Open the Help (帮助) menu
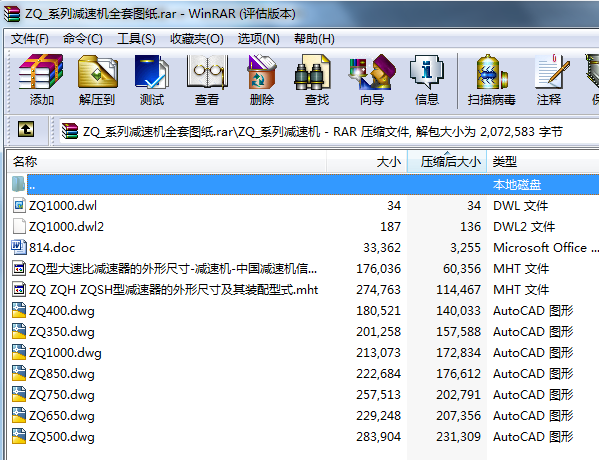 [314, 39]
